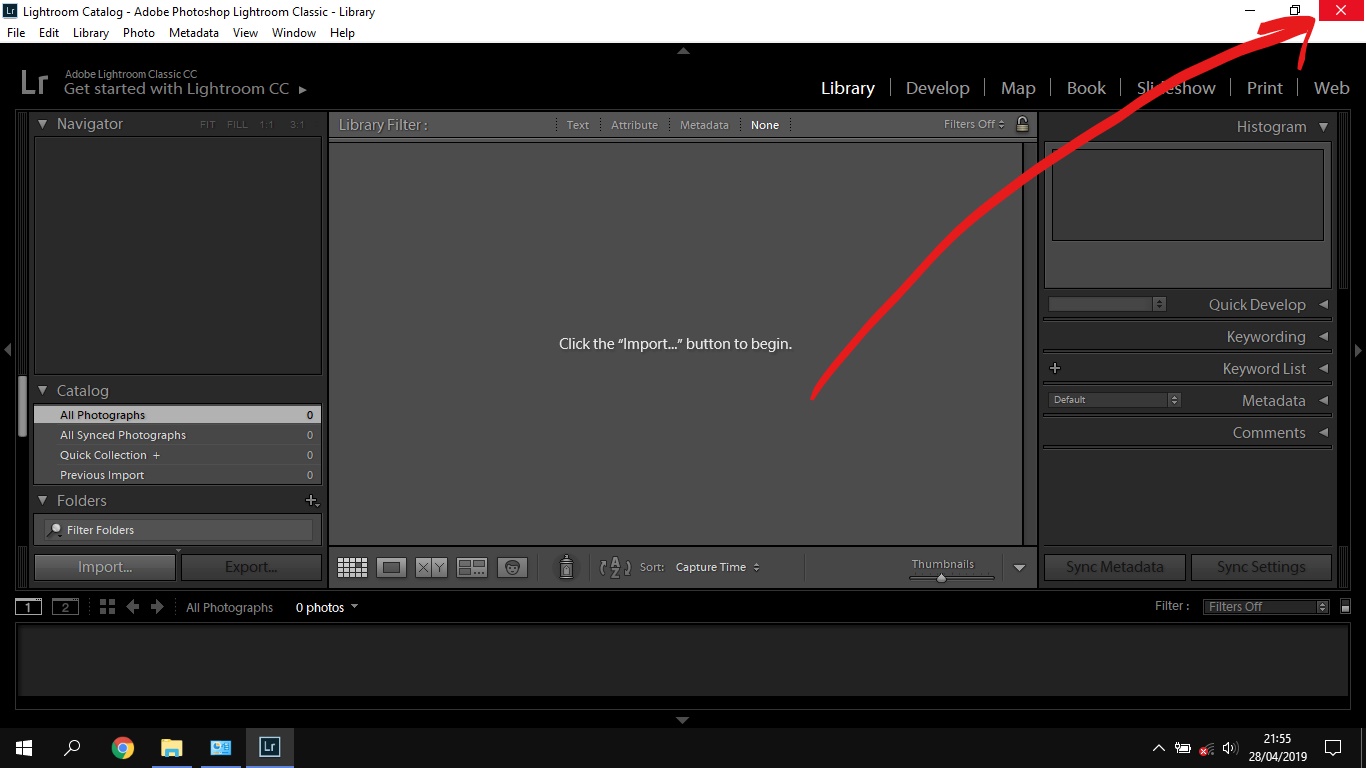Viewport: 1366px width, 768px height.
Task: Open File Explorer from the taskbar
Action: (172, 747)
